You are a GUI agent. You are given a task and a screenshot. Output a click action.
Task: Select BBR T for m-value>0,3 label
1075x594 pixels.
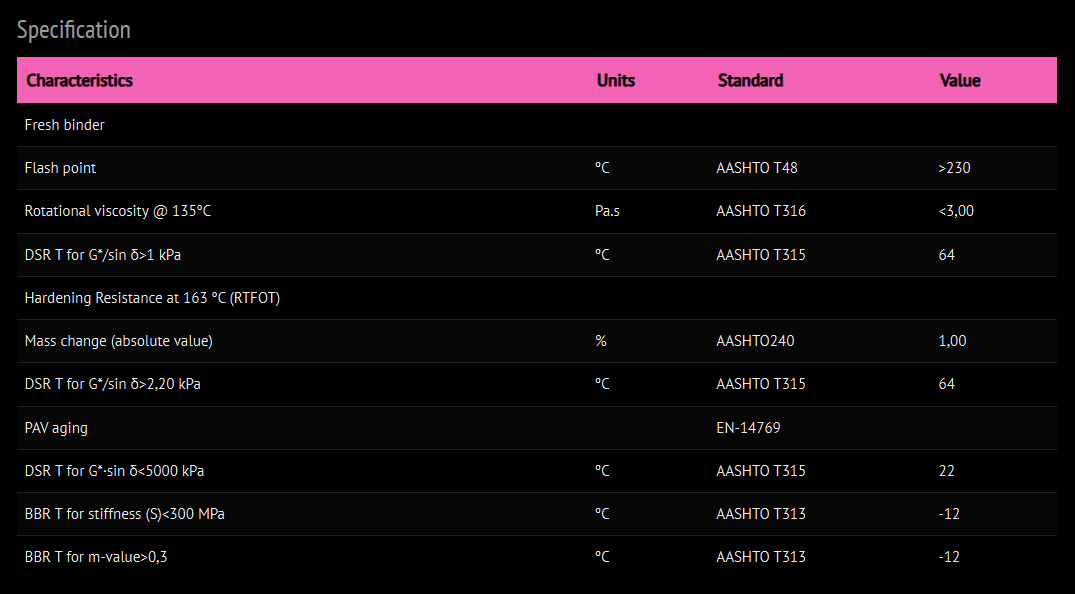coord(96,557)
